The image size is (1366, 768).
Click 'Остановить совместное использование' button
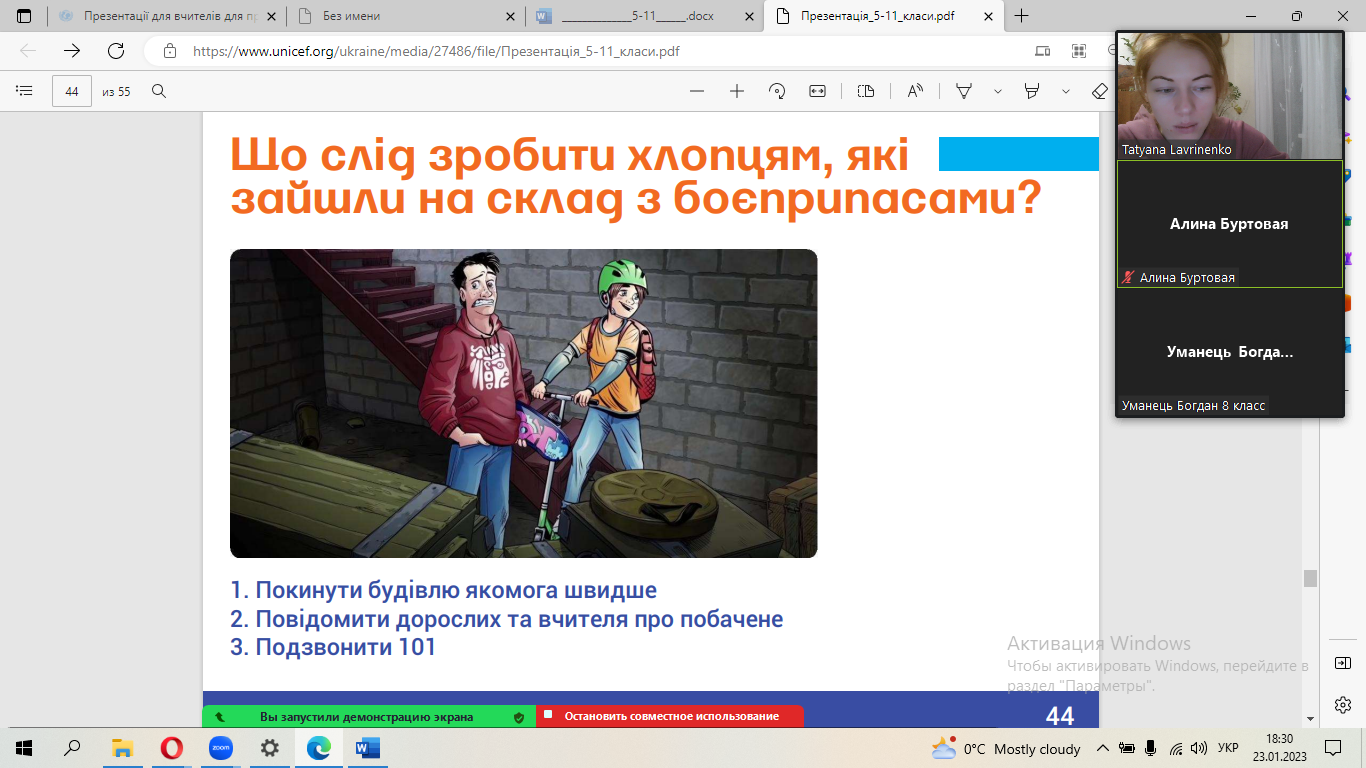coord(670,716)
